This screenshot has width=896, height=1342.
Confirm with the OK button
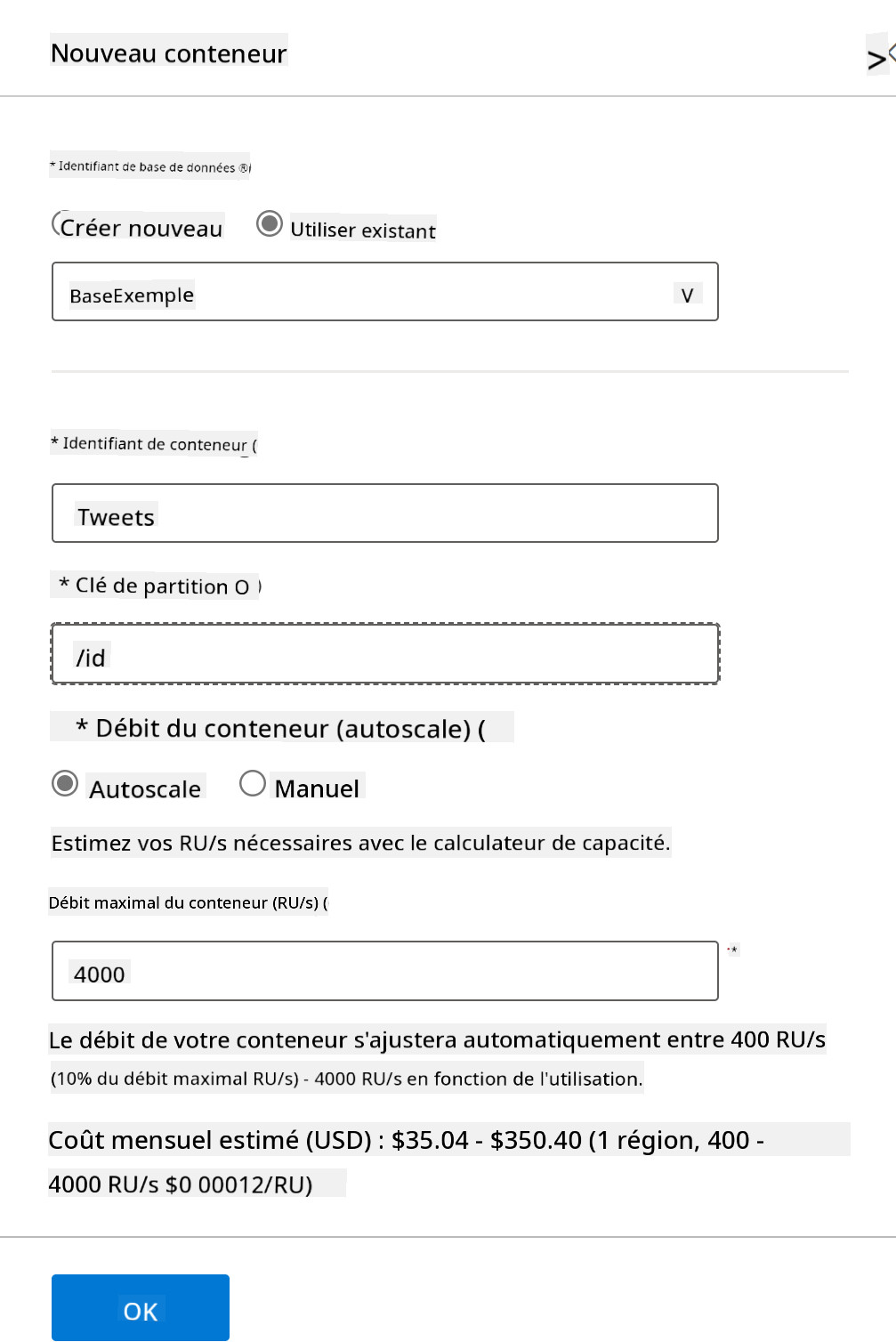pos(141,1307)
